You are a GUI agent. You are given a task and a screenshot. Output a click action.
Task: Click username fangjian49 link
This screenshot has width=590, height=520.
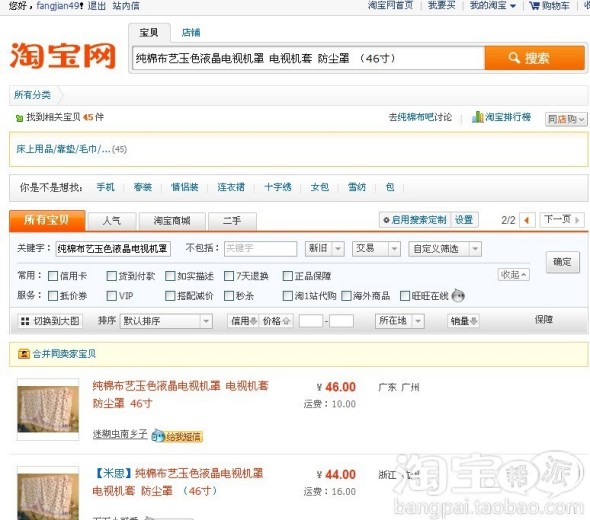point(58,6)
